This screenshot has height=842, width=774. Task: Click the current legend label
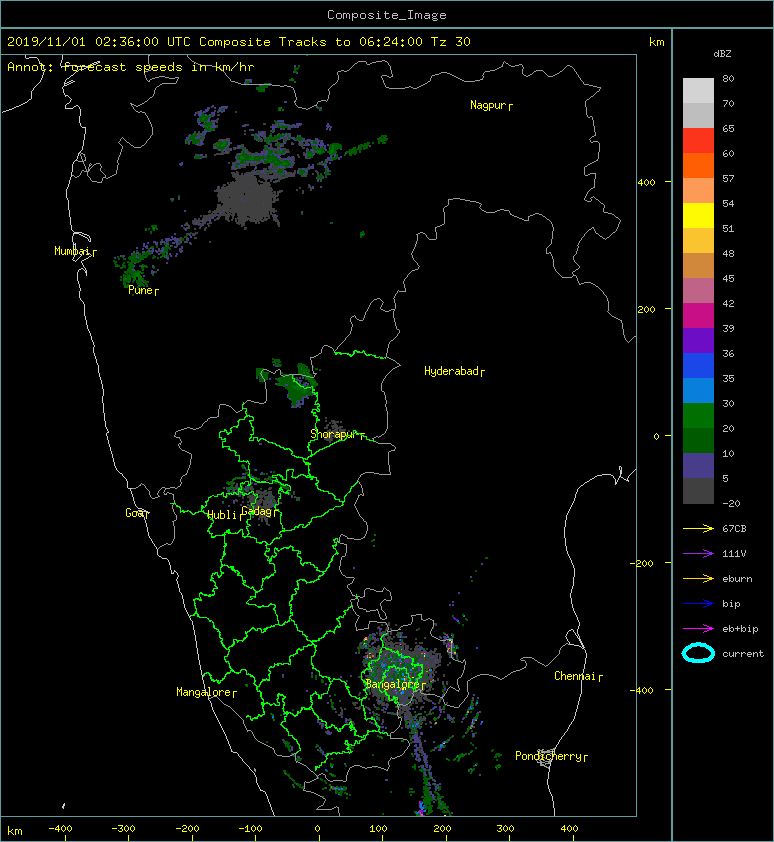click(743, 654)
